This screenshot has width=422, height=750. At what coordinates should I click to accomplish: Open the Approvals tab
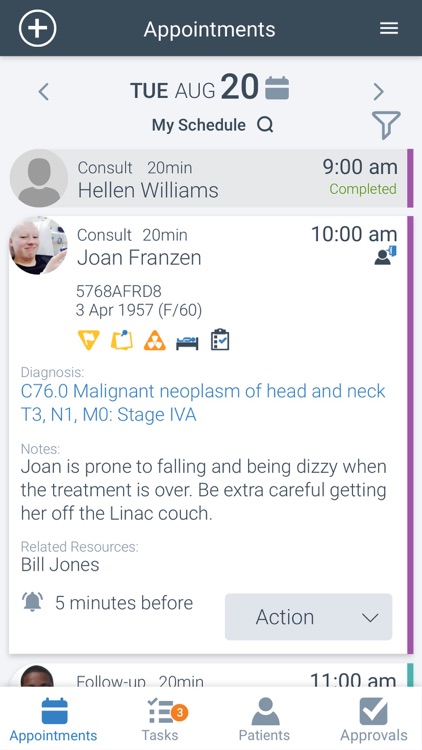(x=374, y=719)
